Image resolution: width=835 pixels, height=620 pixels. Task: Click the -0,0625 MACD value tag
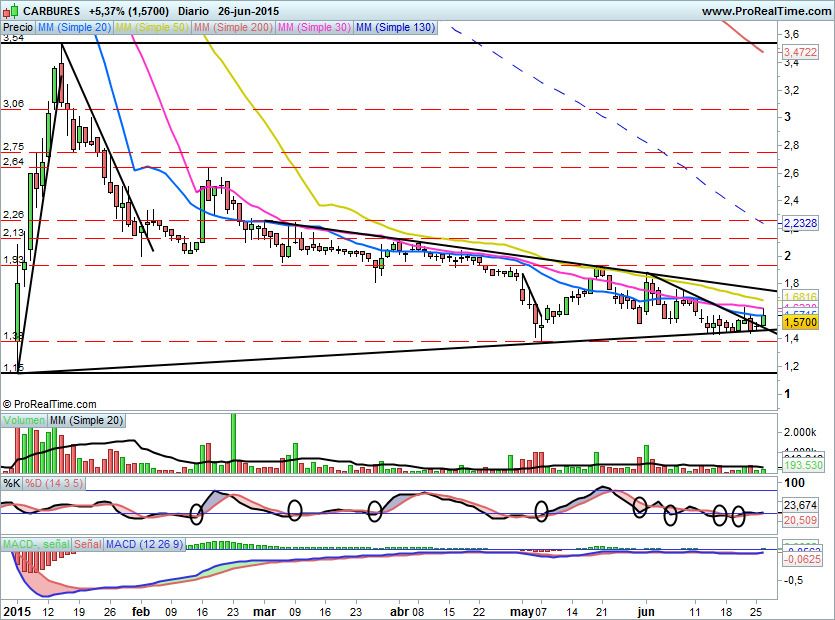[x=803, y=559]
